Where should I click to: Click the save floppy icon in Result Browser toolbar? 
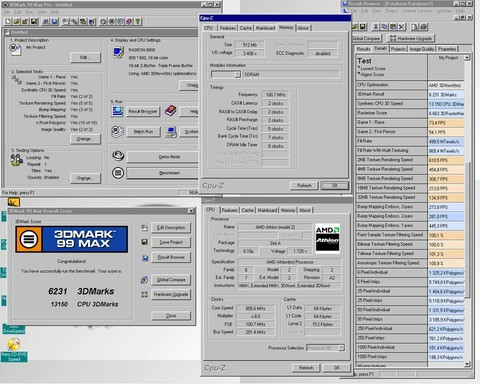[363, 27]
